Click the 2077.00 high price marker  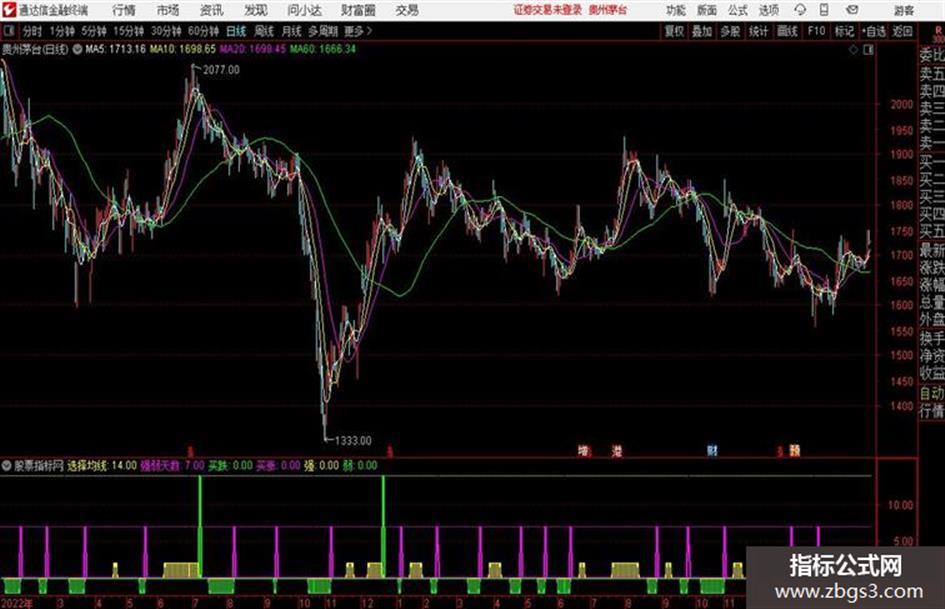coord(221,70)
